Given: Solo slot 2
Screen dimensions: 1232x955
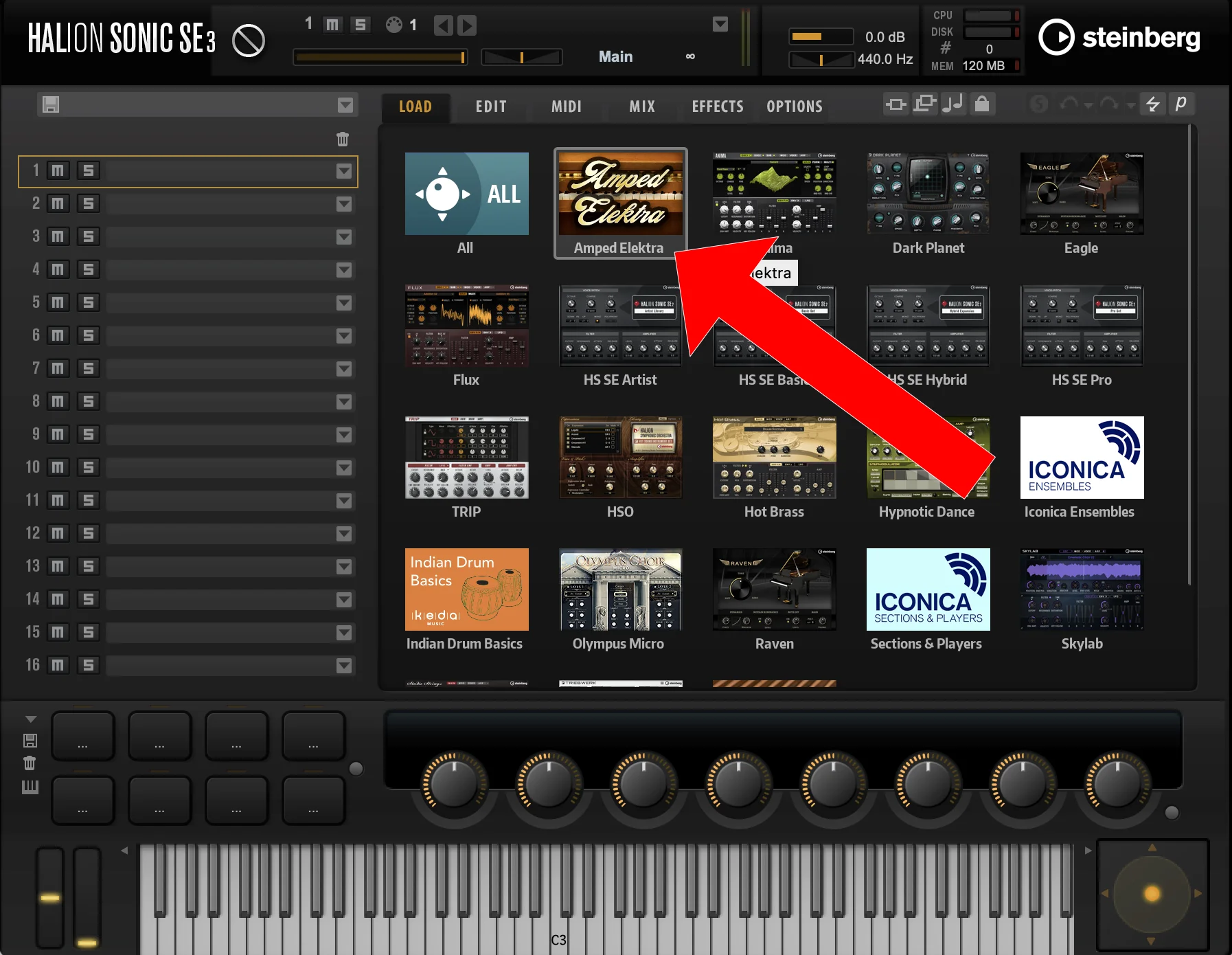Looking at the screenshot, I should point(88,203).
